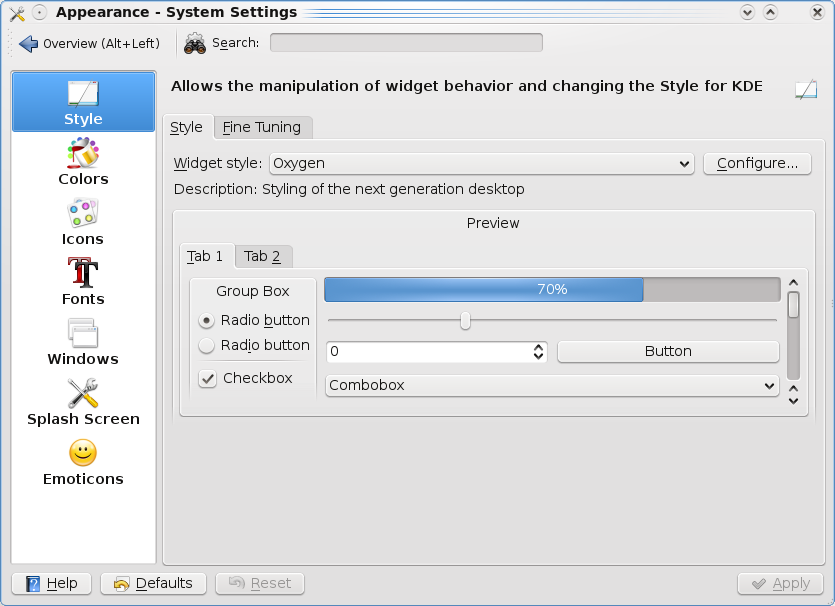
Task: Click the spinbox up arrow
Action: click(539, 347)
